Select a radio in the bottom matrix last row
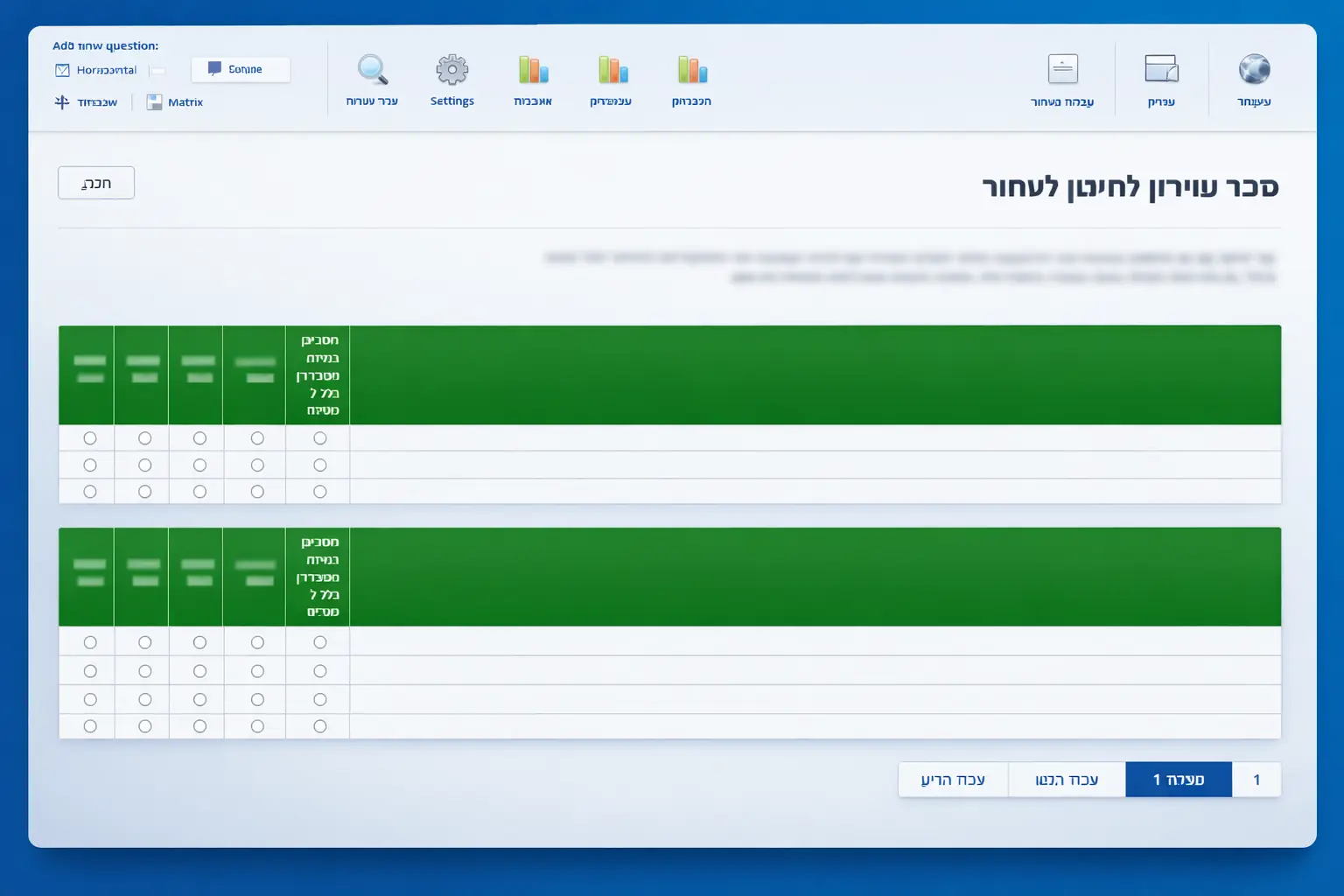The image size is (1344, 896). click(x=89, y=725)
